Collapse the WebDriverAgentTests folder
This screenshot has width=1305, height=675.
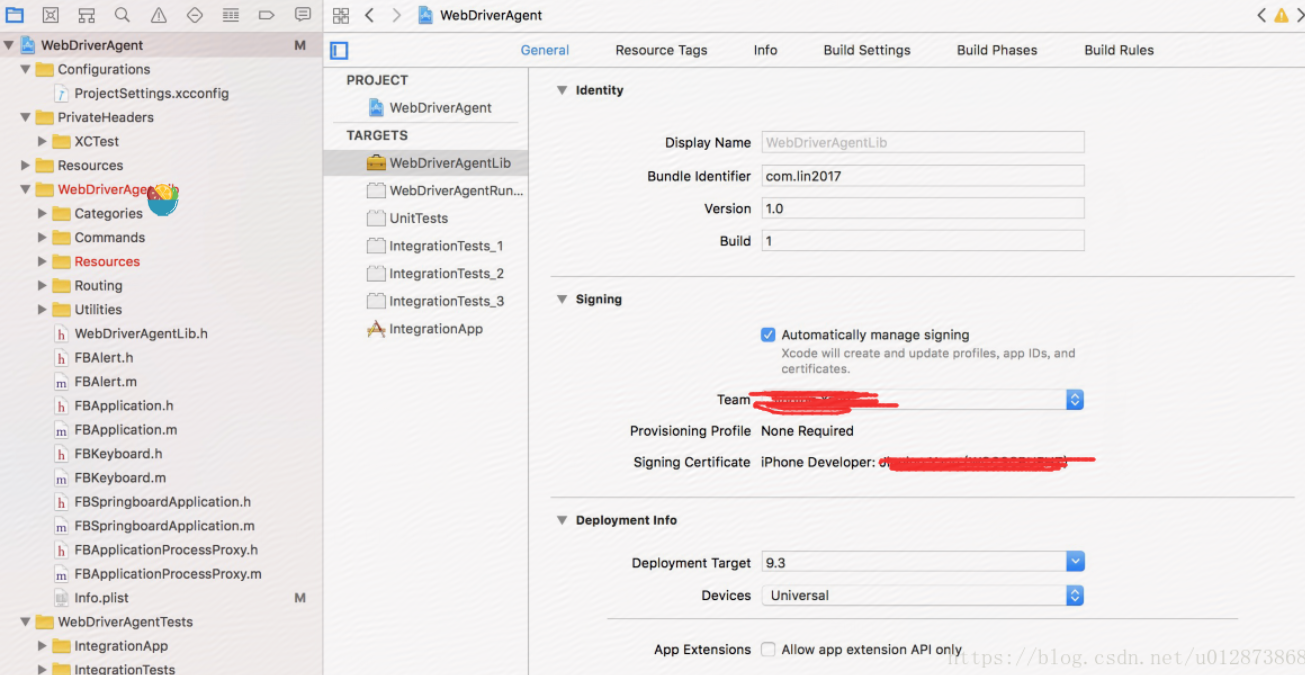coord(26,622)
